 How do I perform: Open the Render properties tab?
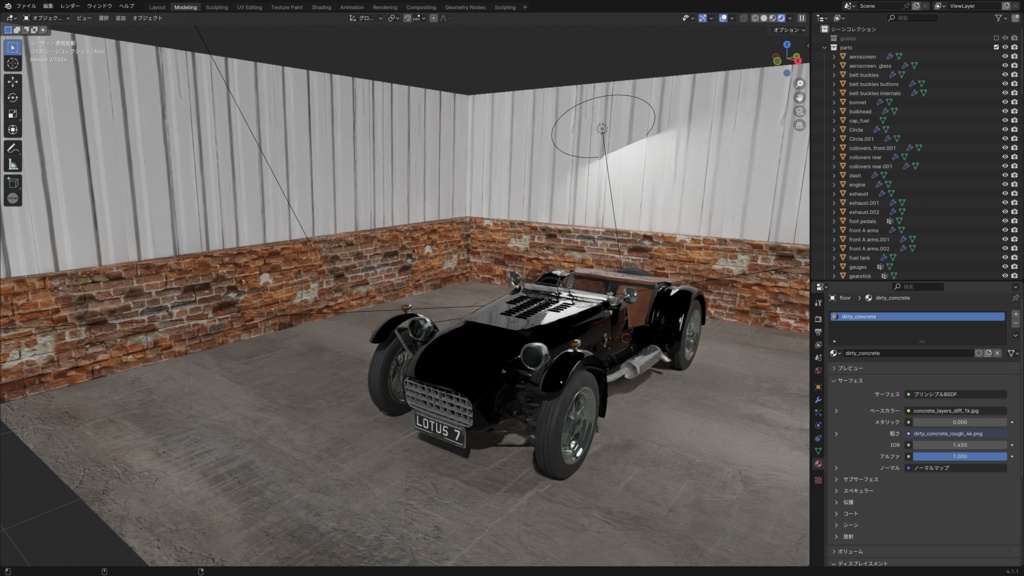tap(818, 319)
